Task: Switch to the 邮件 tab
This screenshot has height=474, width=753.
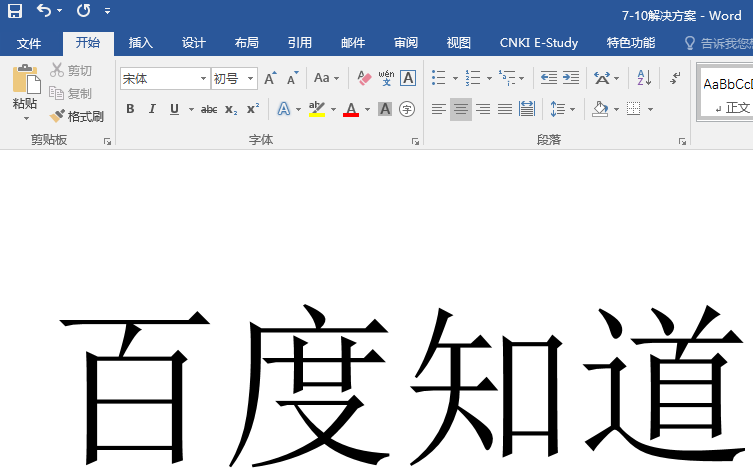Action: 353,43
